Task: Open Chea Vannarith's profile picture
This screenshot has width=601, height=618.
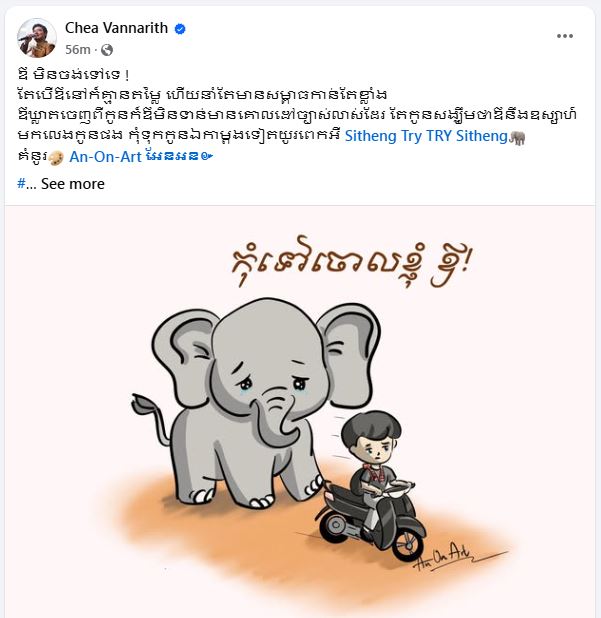Action: [x=37, y=38]
